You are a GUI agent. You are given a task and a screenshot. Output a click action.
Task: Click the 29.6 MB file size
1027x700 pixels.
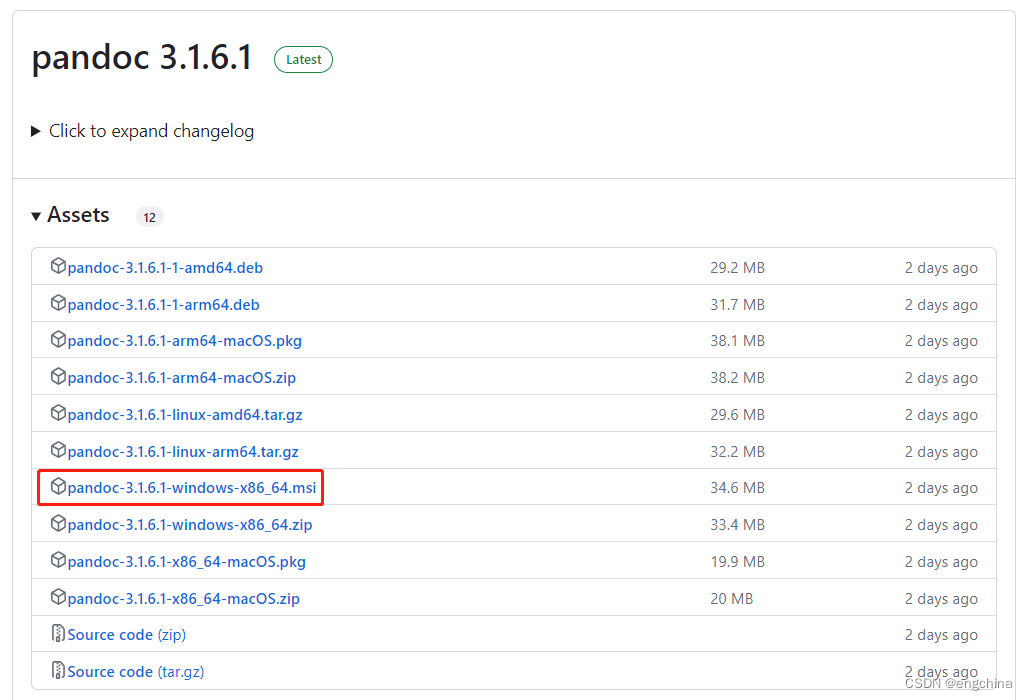click(738, 414)
